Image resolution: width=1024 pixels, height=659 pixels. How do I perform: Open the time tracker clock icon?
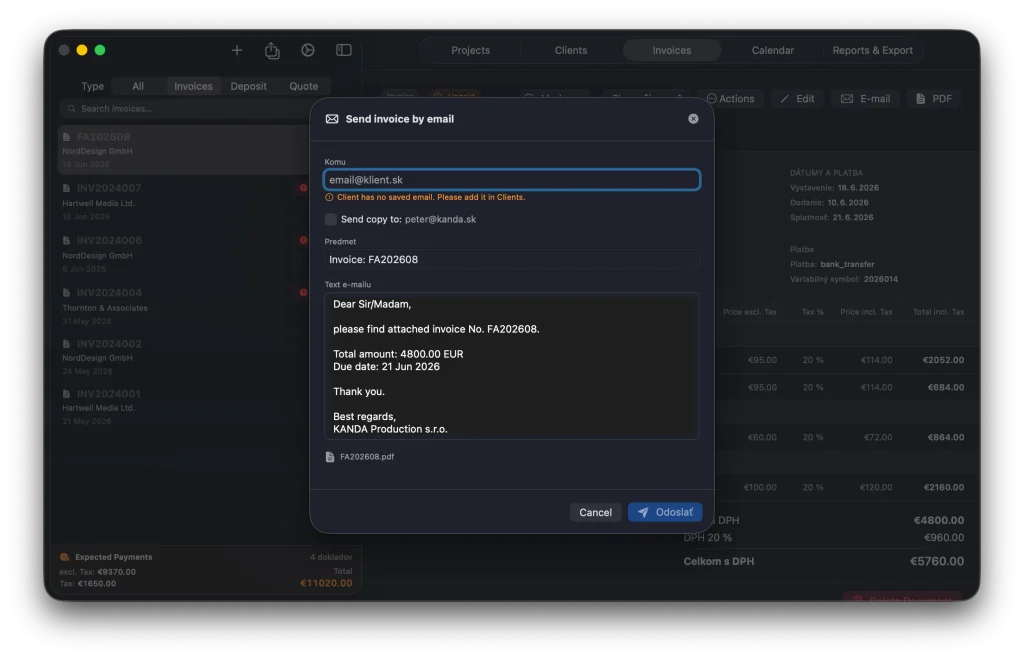(x=308, y=50)
